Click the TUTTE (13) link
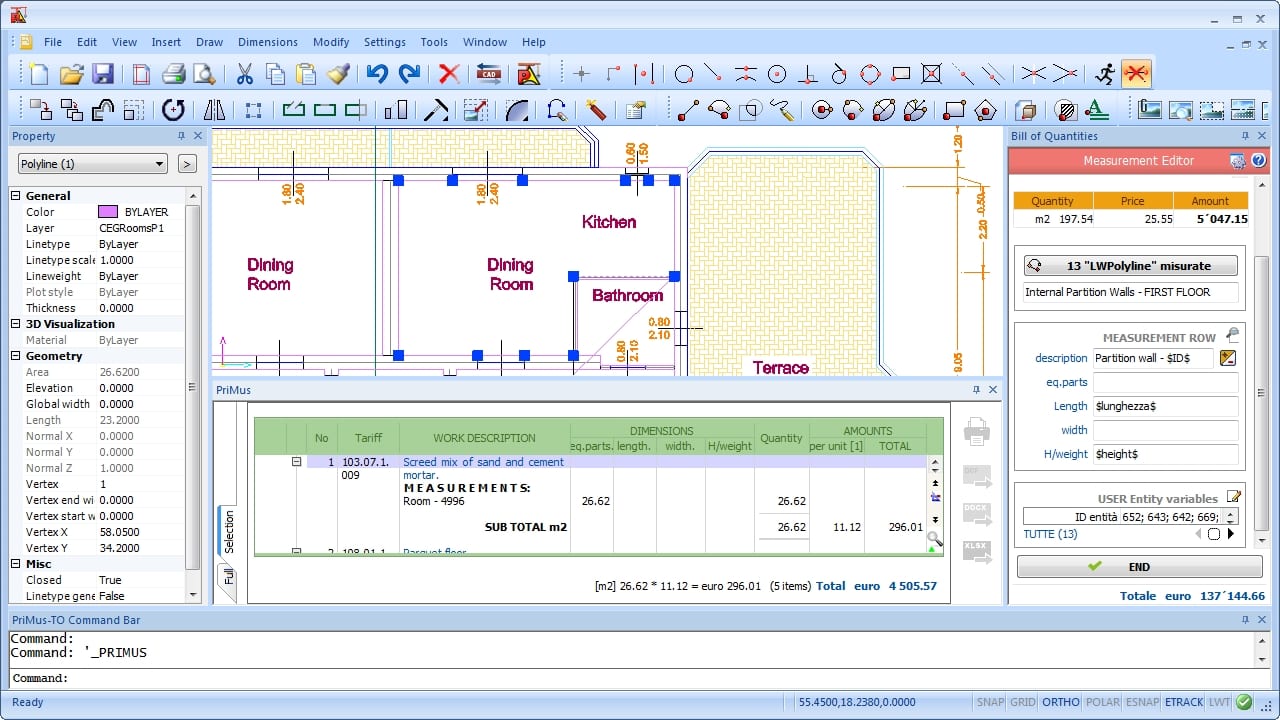1280x720 pixels. click(x=1050, y=534)
